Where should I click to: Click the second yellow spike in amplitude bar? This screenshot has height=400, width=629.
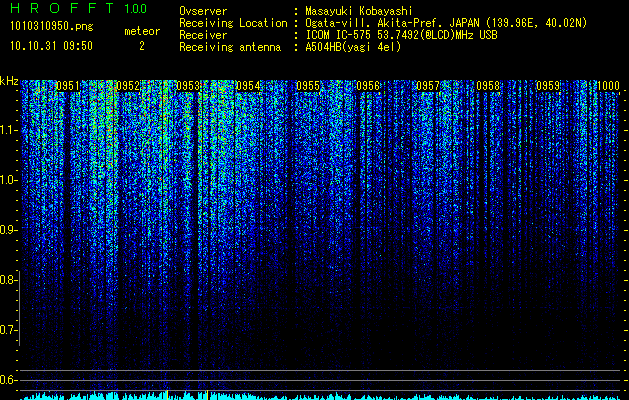pyautogui.click(x=207, y=395)
